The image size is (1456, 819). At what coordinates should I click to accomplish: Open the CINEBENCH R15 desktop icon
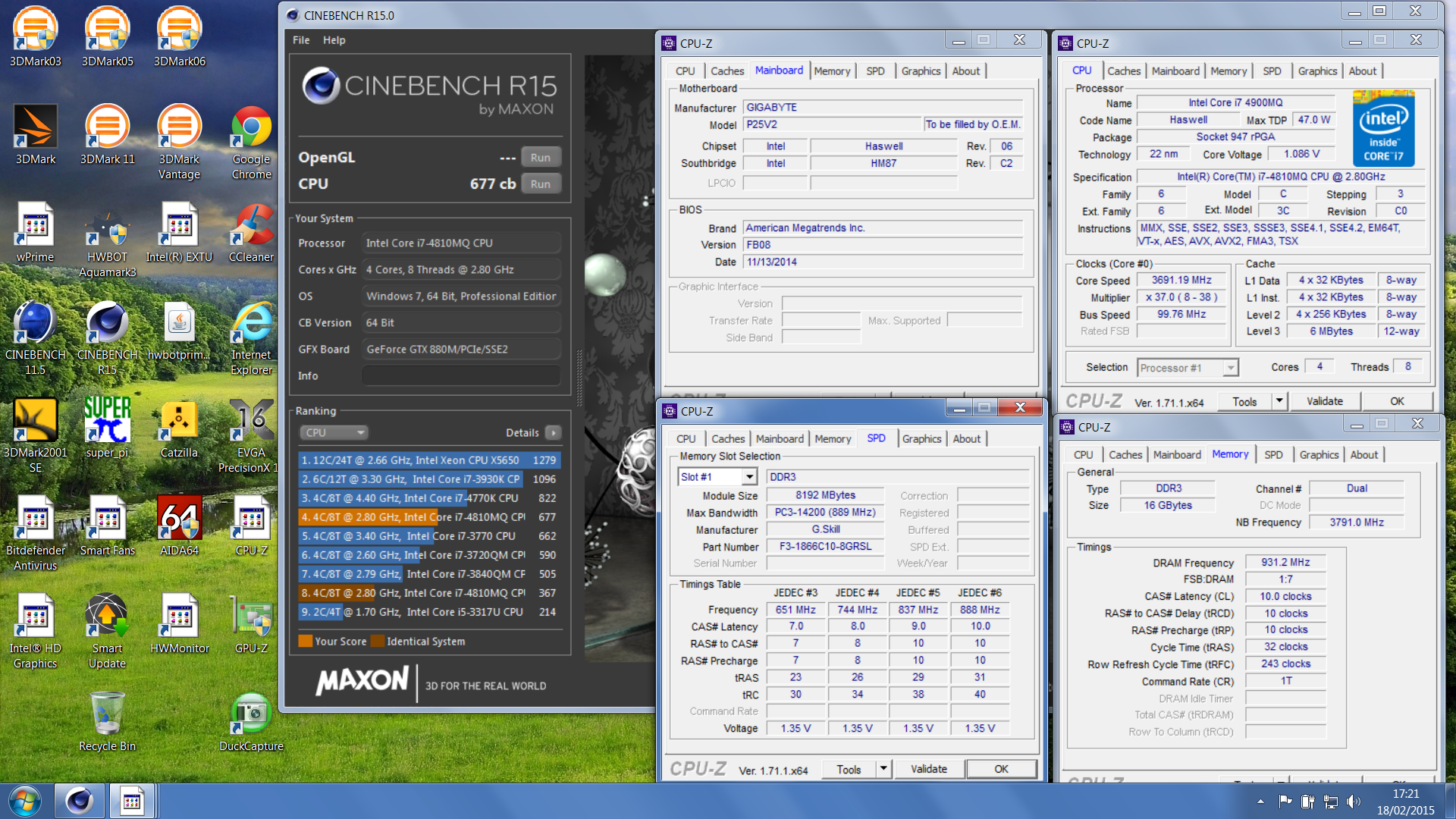(x=107, y=338)
